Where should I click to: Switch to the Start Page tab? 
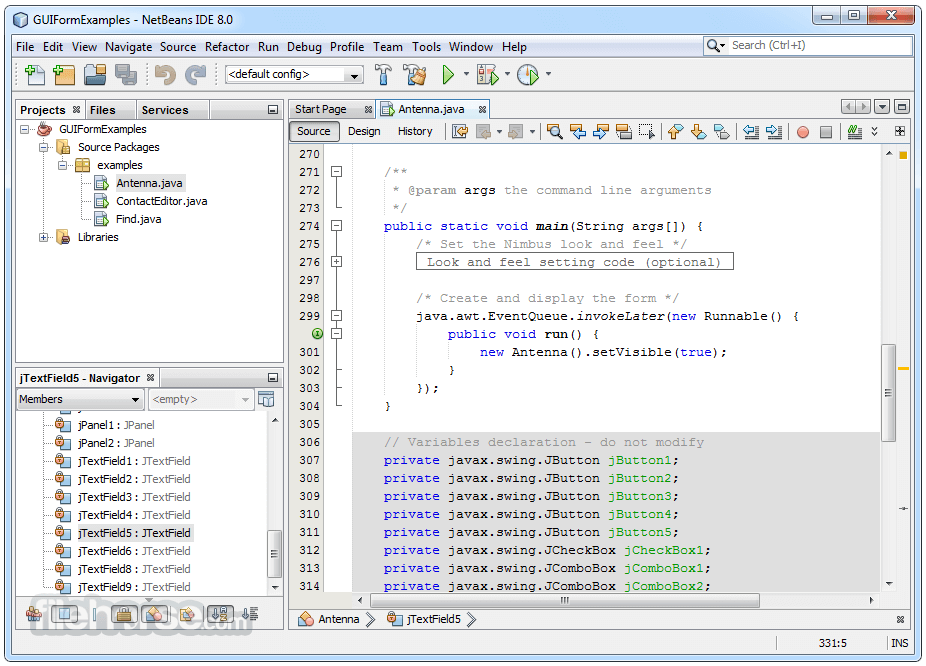click(x=321, y=109)
